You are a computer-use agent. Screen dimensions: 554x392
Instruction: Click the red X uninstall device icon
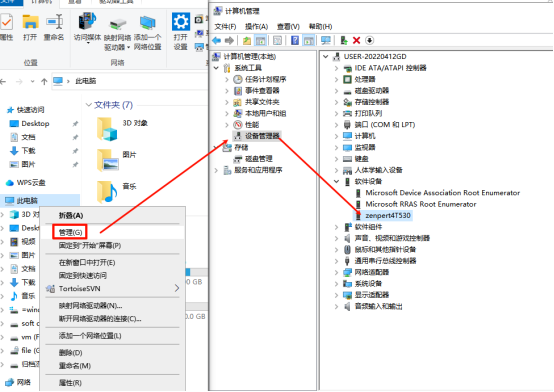tap(356, 40)
